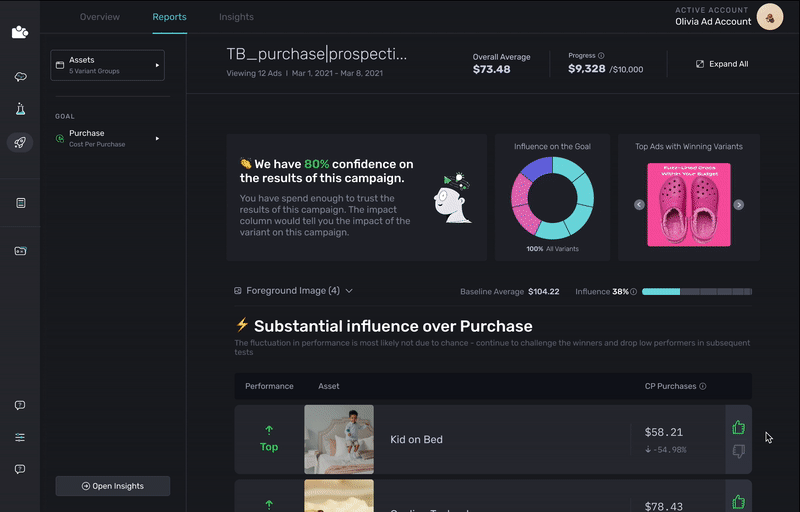
Task: Click the speech cloud icon in sidebar
Action: click(x=20, y=77)
